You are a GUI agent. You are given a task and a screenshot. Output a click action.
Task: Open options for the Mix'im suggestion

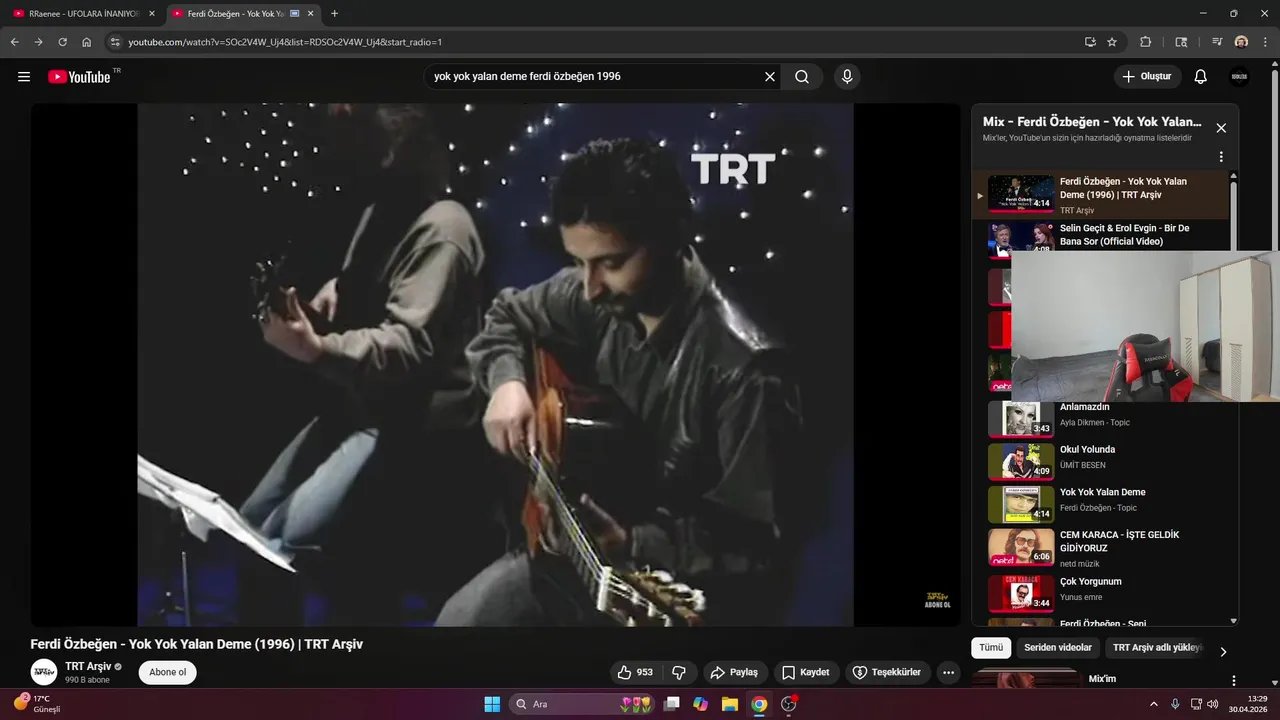(x=1233, y=680)
